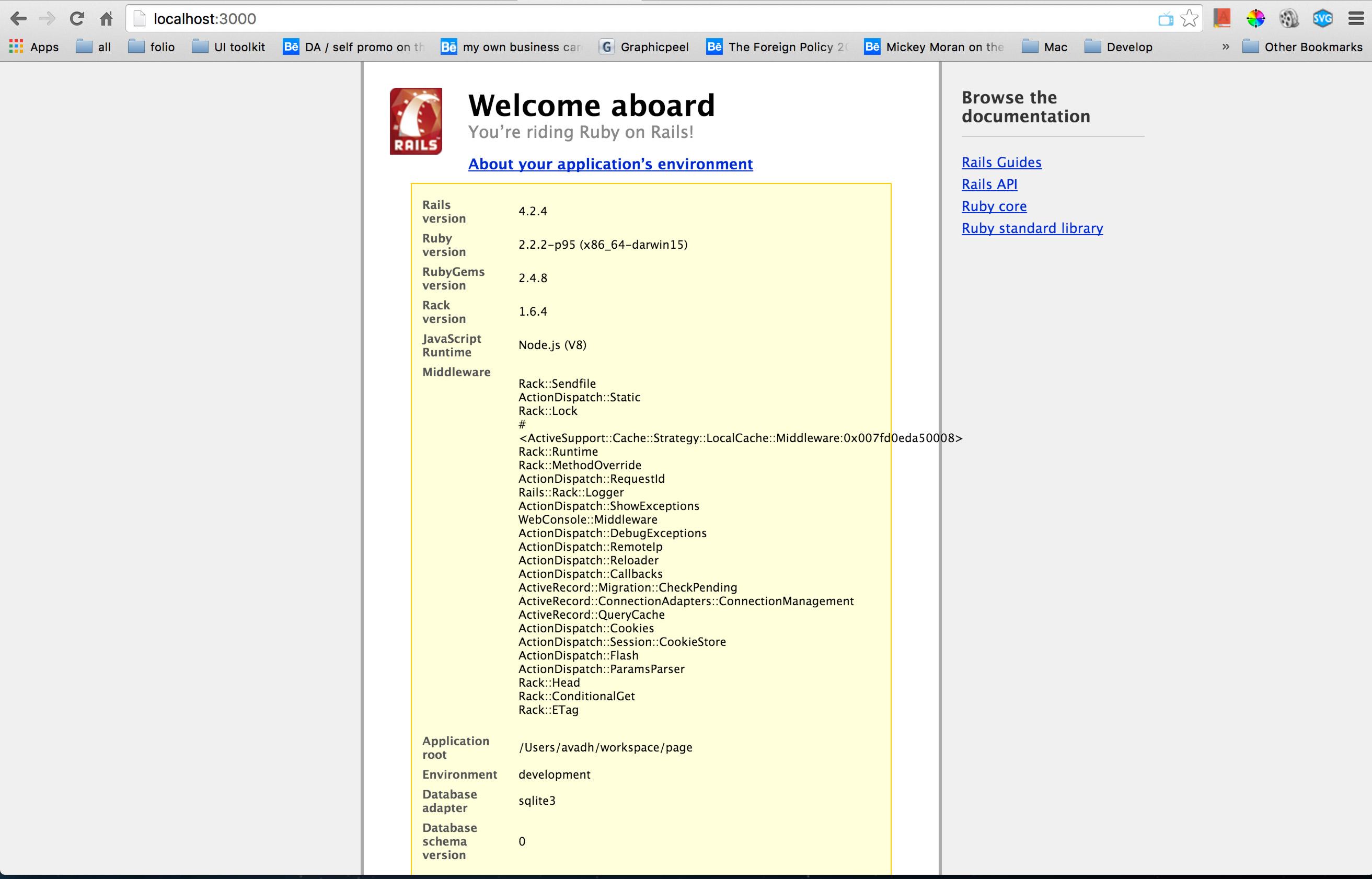Open the red bookmark extension icon

coord(1222,18)
